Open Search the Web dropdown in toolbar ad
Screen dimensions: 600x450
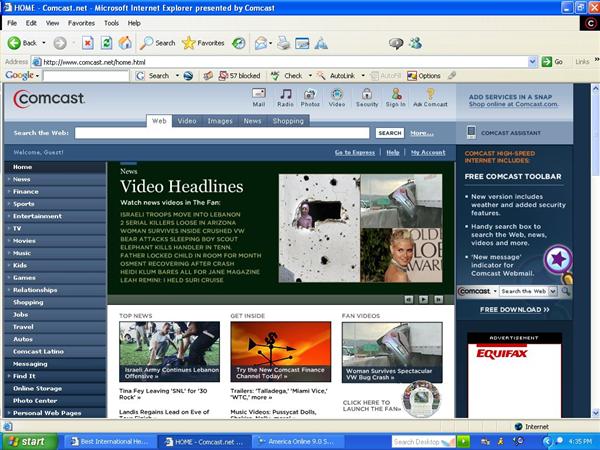[553, 291]
